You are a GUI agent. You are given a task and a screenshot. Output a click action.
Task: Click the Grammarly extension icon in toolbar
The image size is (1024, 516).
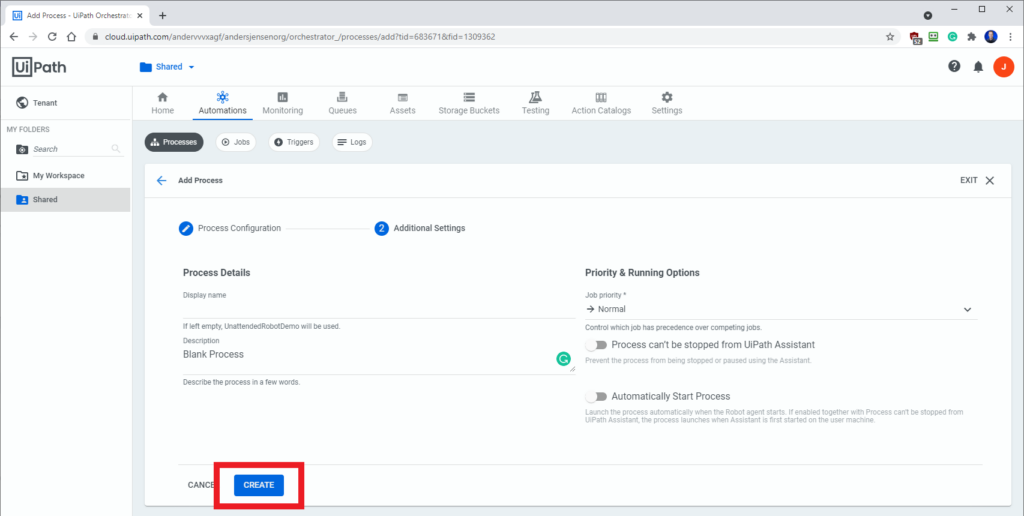coord(952,37)
